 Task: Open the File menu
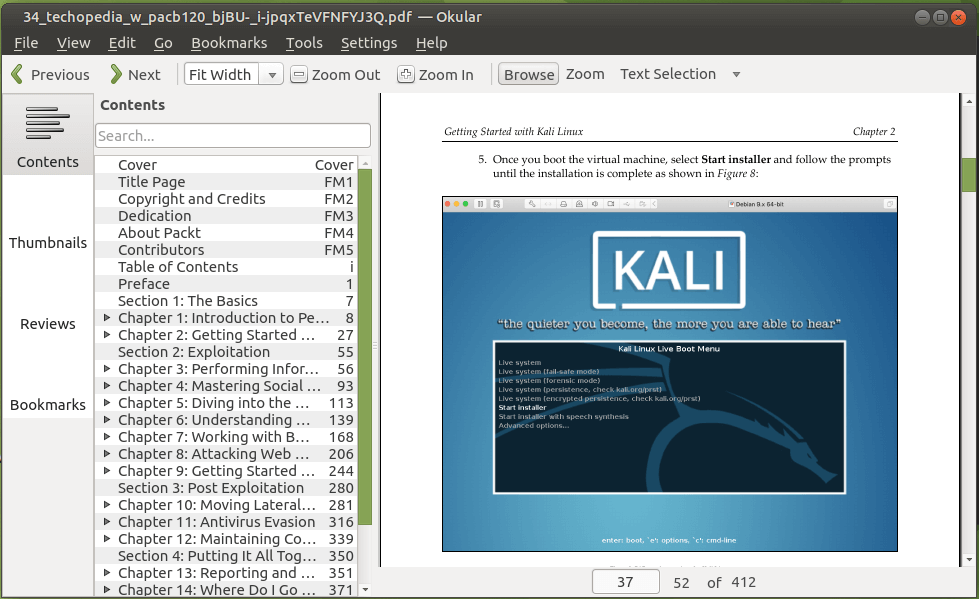(26, 43)
